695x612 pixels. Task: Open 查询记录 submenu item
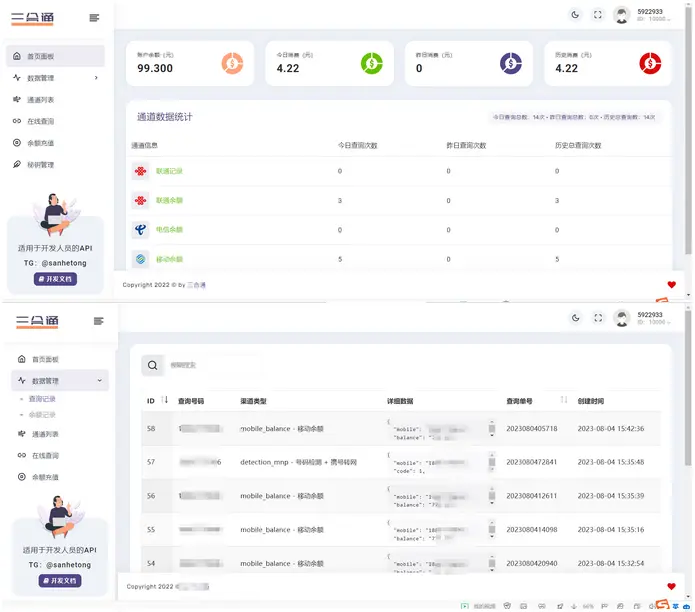(42, 399)
